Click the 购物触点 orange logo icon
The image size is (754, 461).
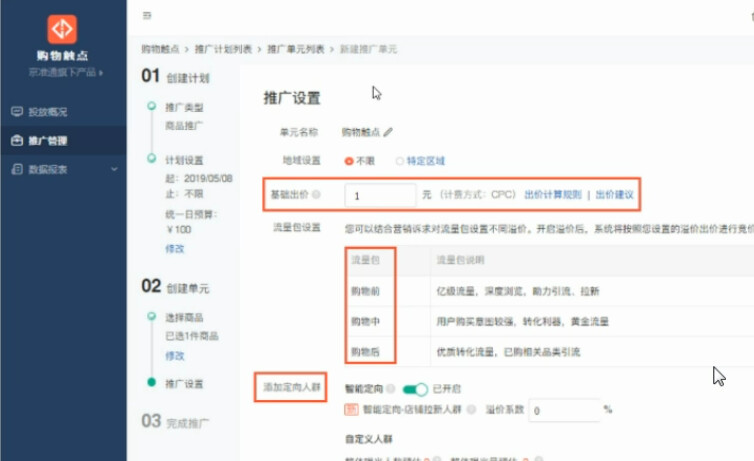(62, 29)
